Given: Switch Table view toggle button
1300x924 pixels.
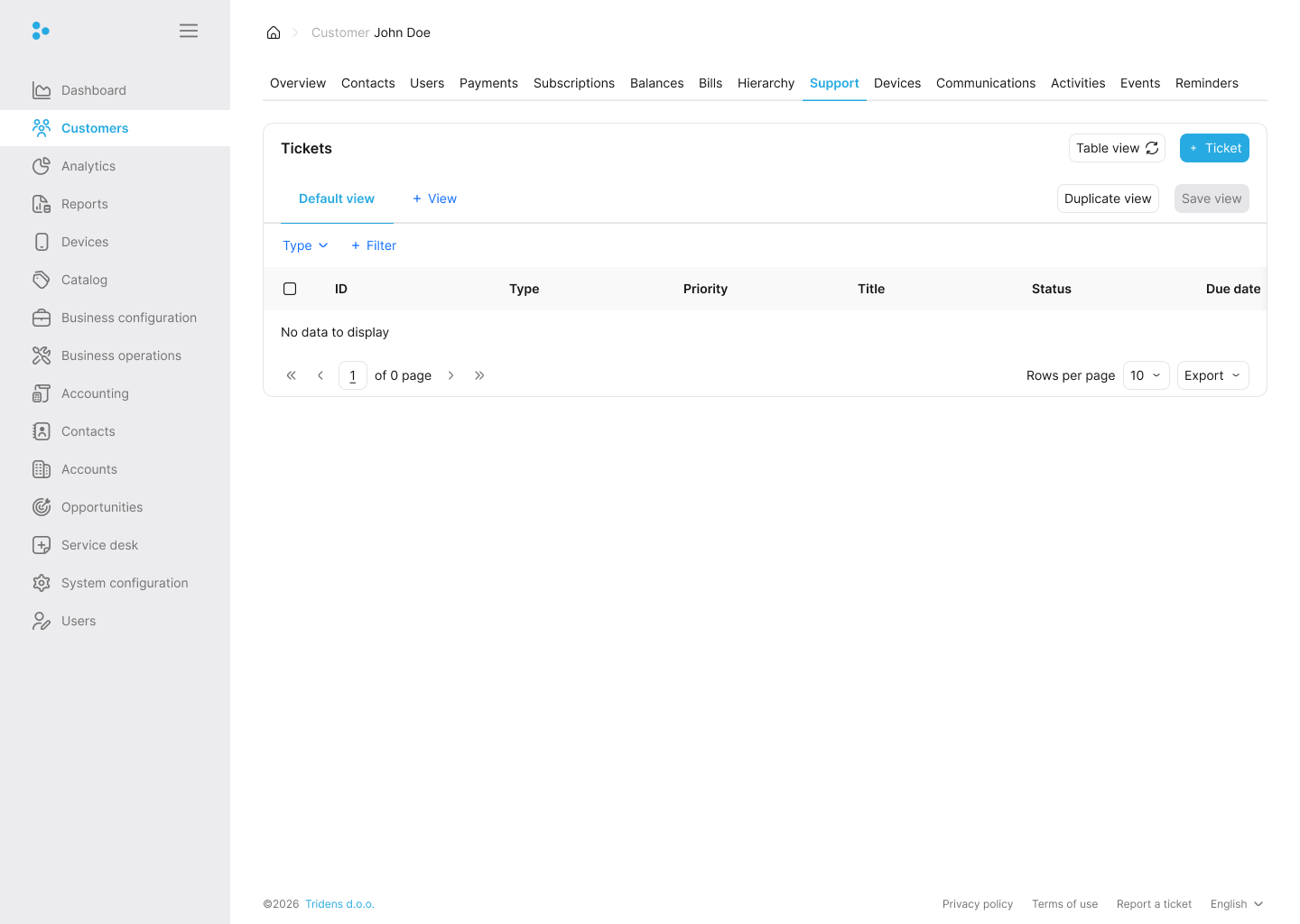Looking at the screenshot, I should point(1117,148).
